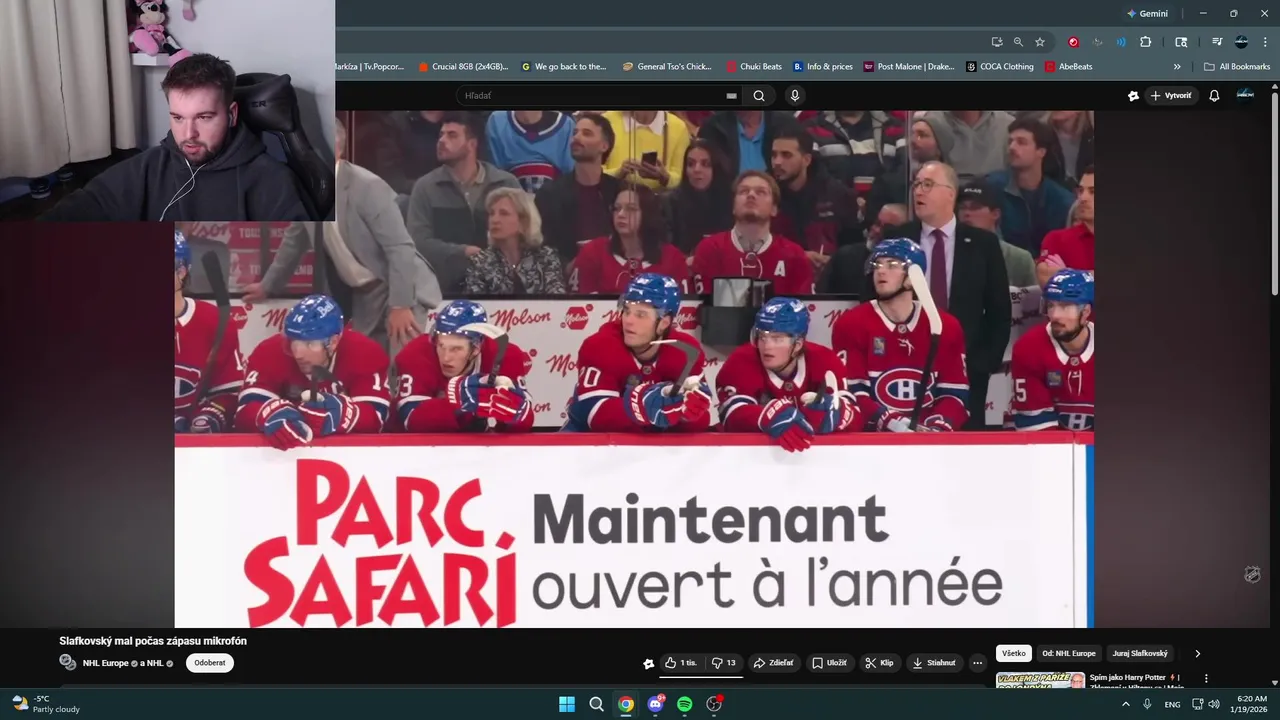Open the Chuki Beats bookmark

[x=754, y=67]
